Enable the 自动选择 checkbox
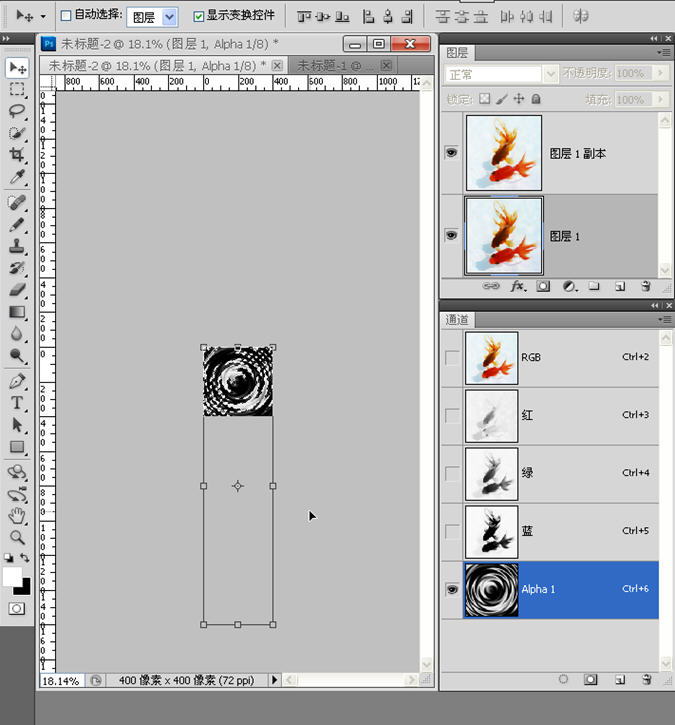Viewport: 675px width, 725px height. pyautogui.click(x=66, y=16)
